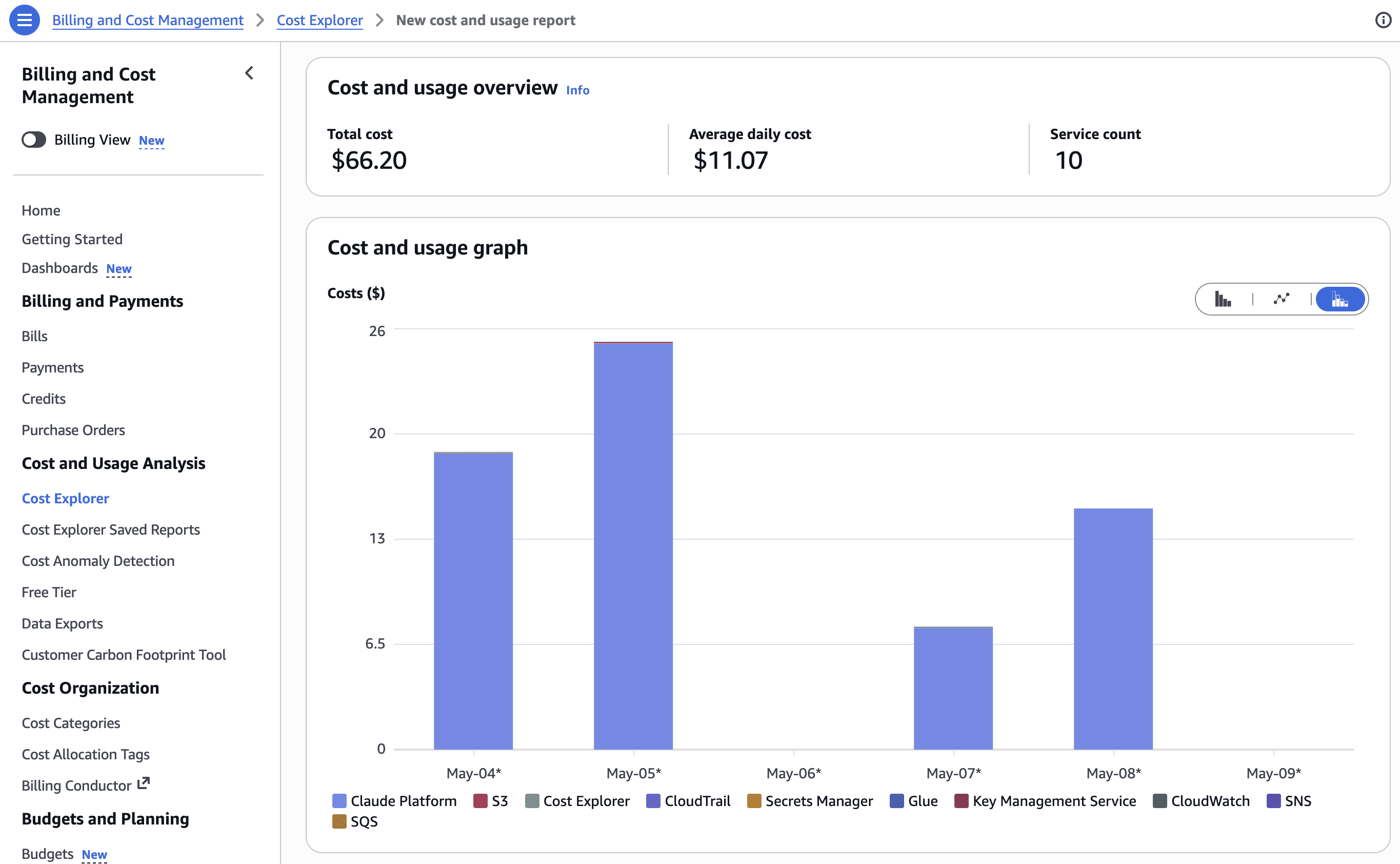Select Cost Anomaly Detection in sidebar
Screen dimensions: 1400x864
tap(98, 561)
